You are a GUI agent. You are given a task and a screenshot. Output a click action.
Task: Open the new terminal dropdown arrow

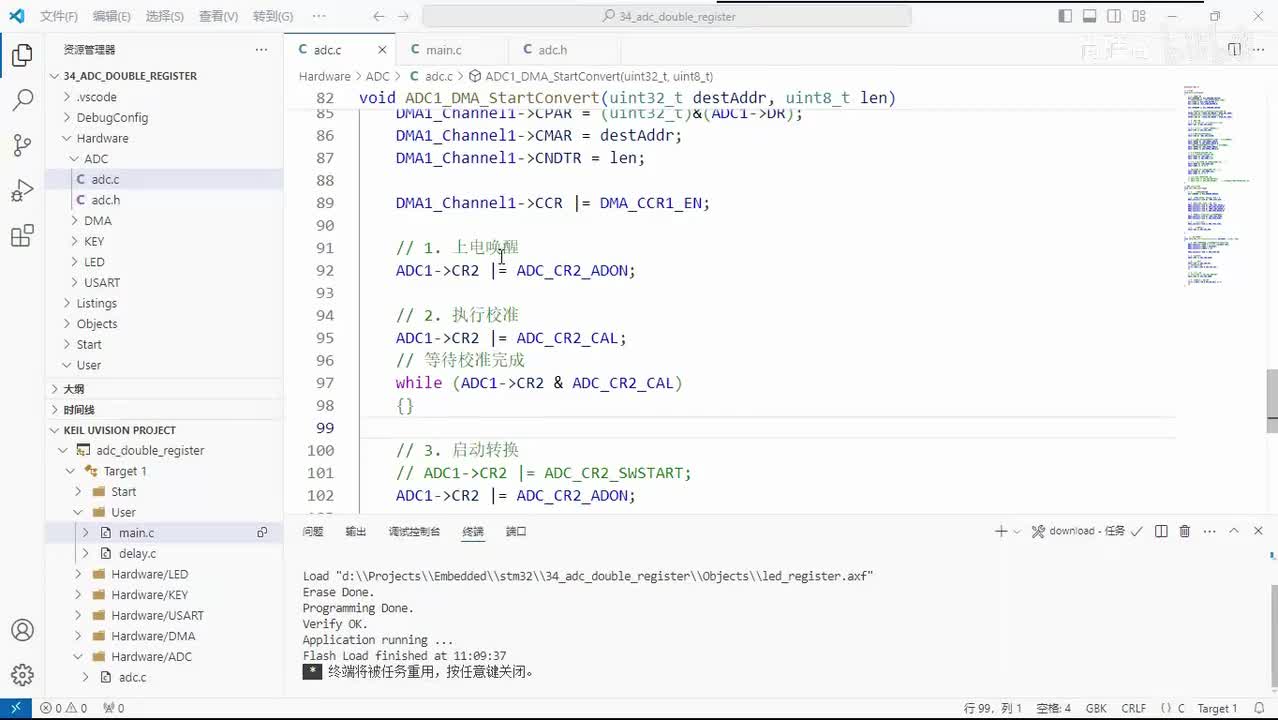pos(1017,531)
